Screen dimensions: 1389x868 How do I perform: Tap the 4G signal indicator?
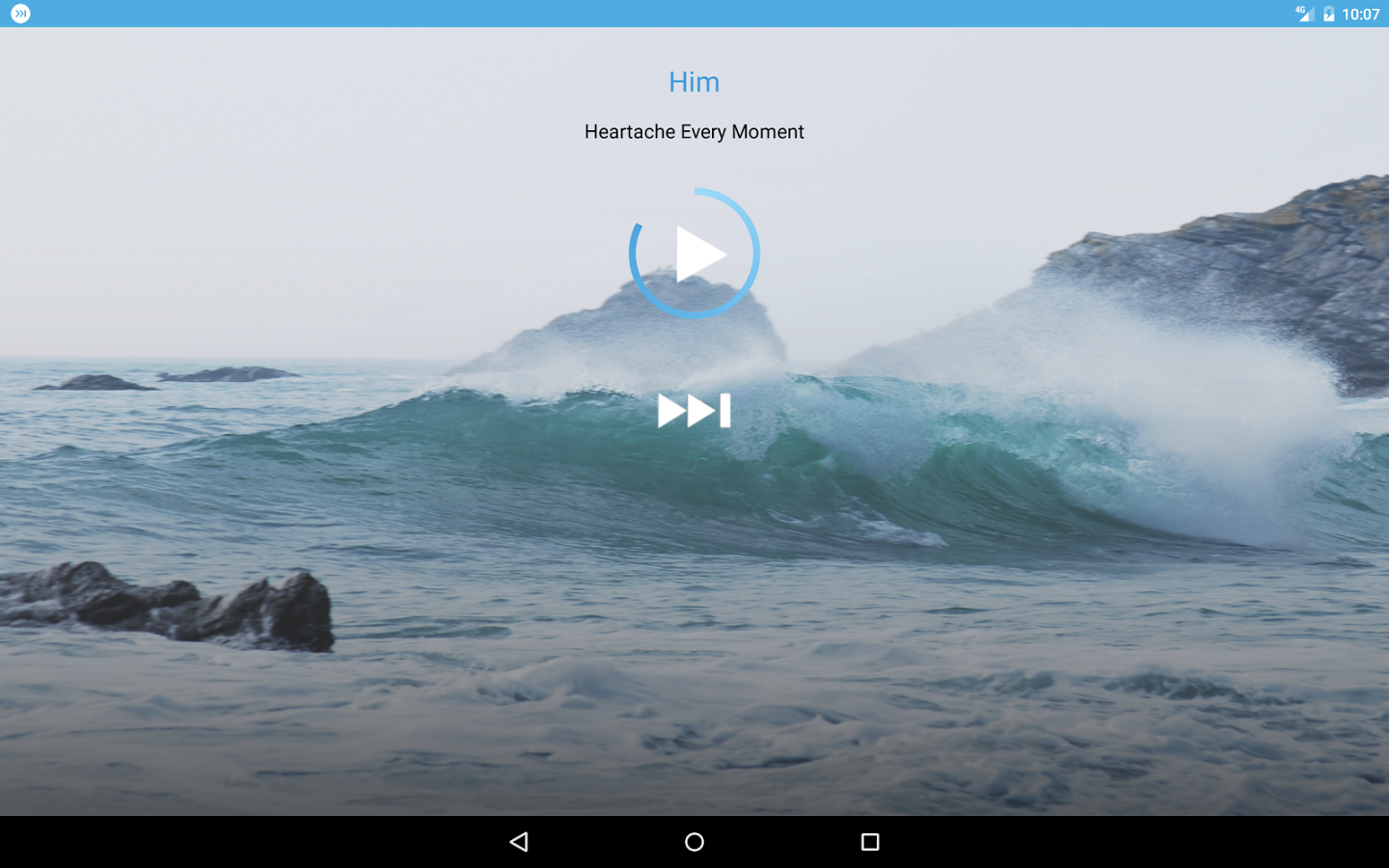click(x=1304, y=14)
